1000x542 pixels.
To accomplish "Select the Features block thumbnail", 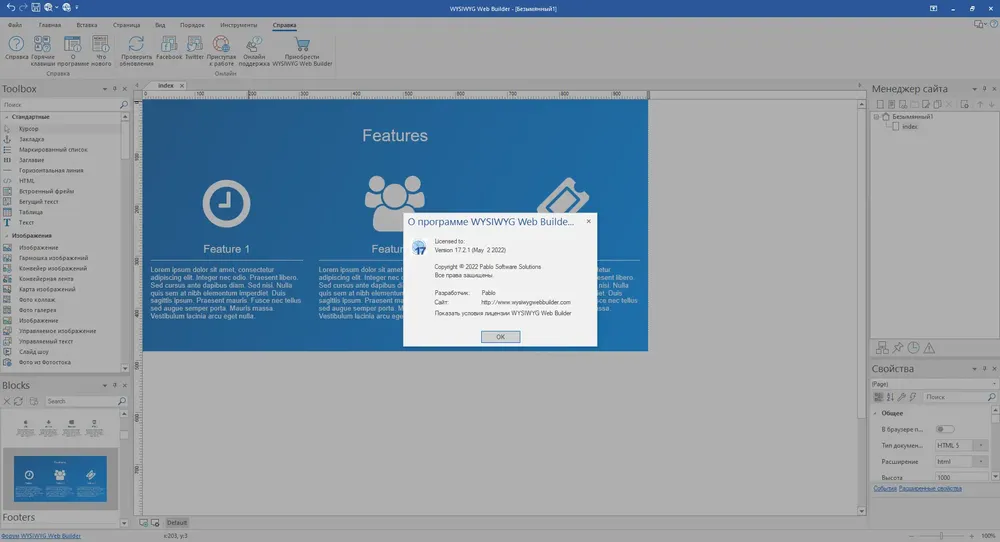I will pos(61,478).
